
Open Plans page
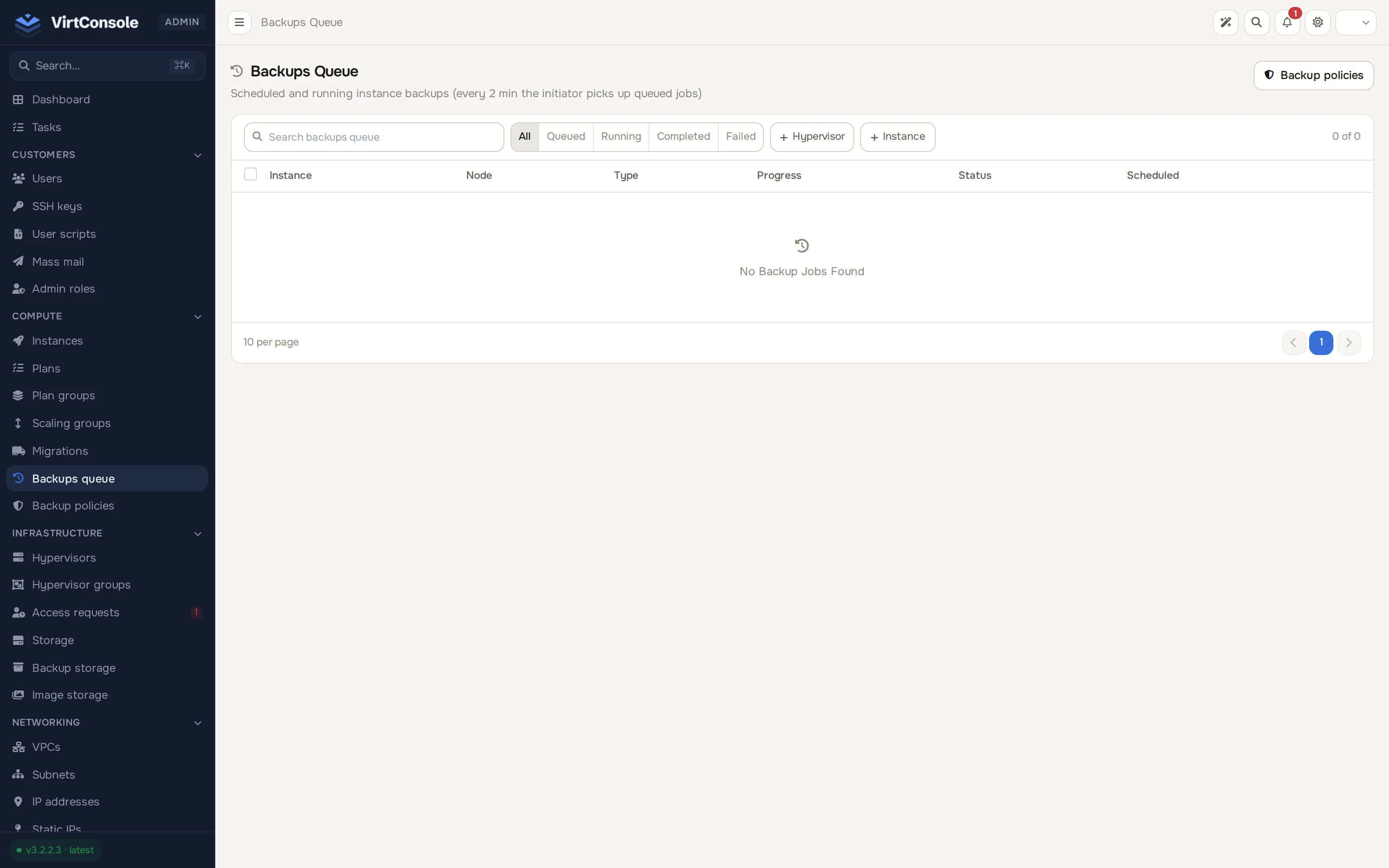[107, 368]
